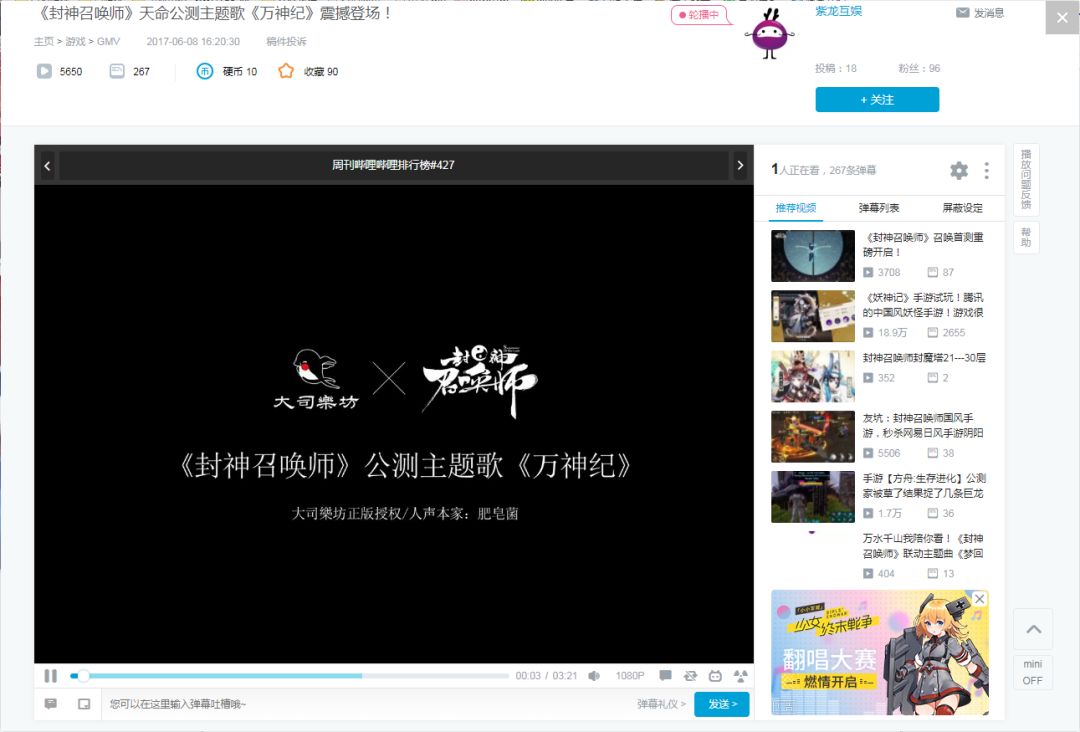This screenshot has height=732, width=1080.
Task: Click the video progress slider handle
Action: pos(83,676)
